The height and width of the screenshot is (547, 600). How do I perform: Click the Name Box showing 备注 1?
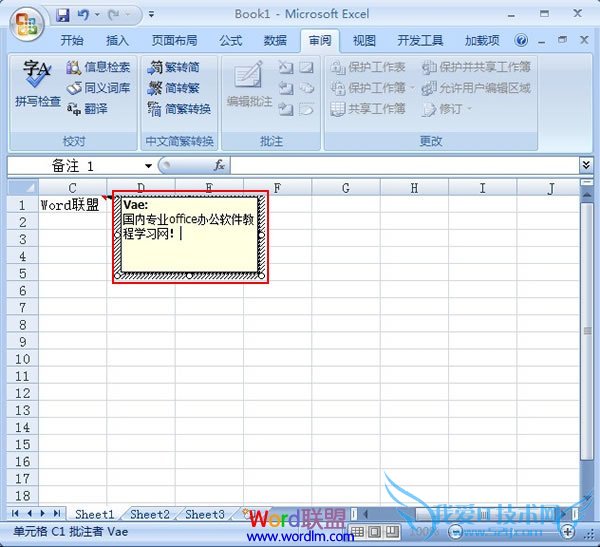coord(75,166)
